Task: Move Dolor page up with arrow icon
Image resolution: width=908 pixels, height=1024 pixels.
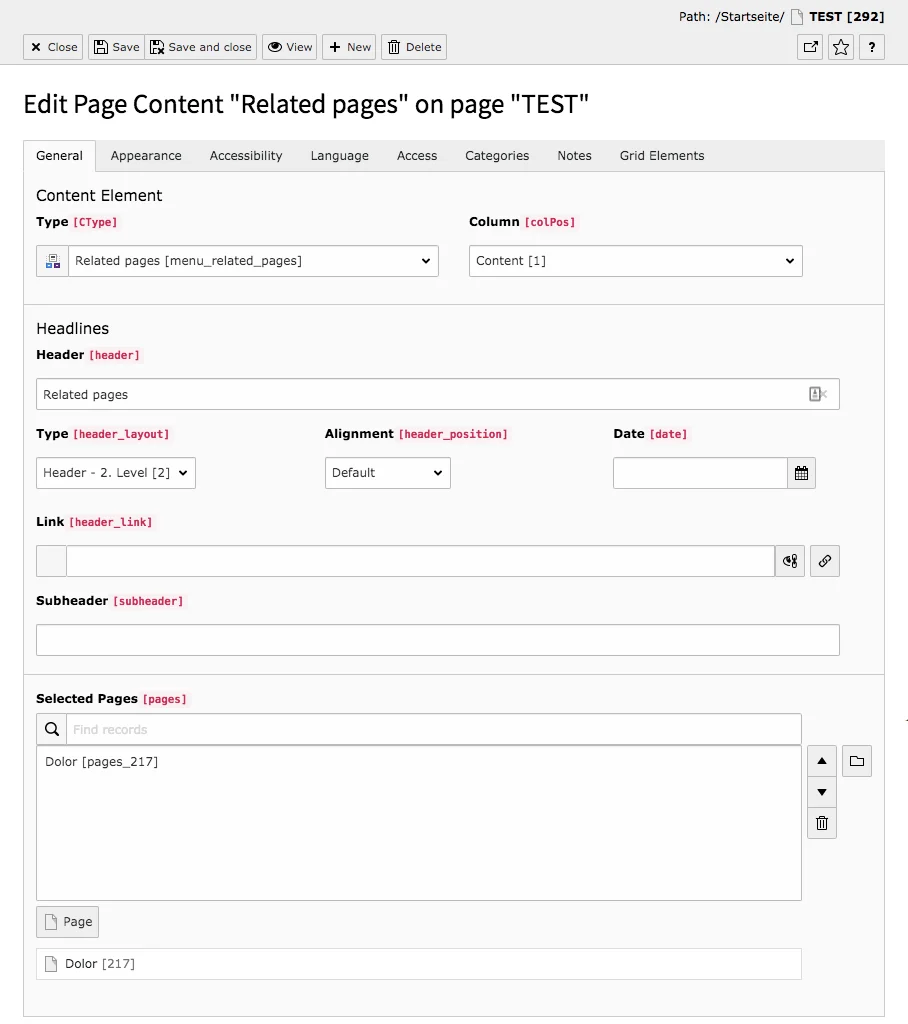Action: 821,761
